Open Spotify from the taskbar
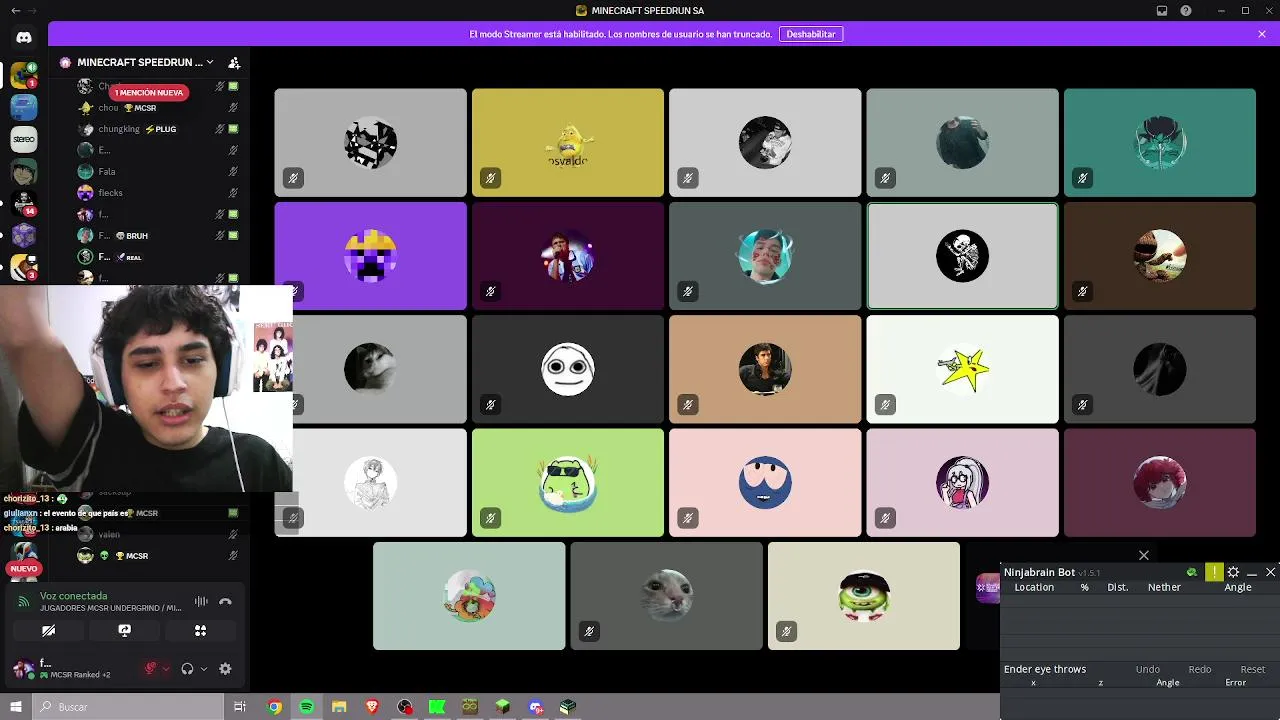1280x720 pixels. pos(306,707)
